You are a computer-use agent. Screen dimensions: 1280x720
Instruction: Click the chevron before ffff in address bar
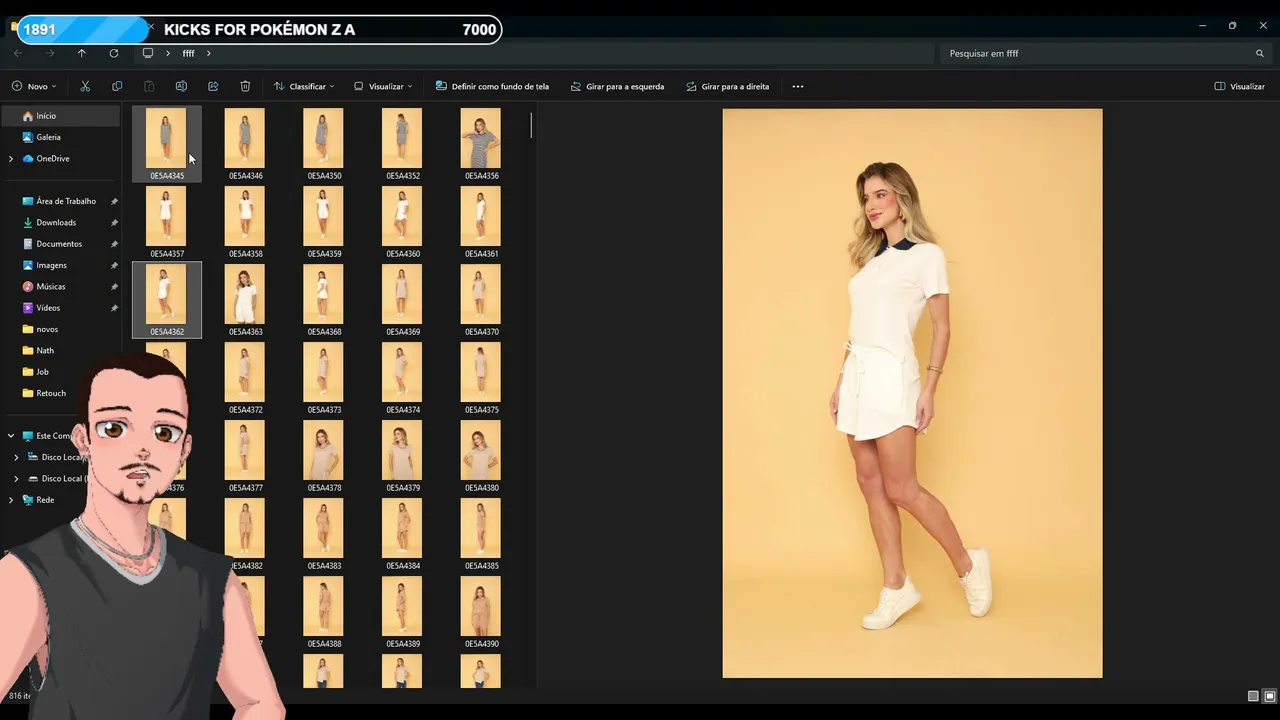point(167,53)
